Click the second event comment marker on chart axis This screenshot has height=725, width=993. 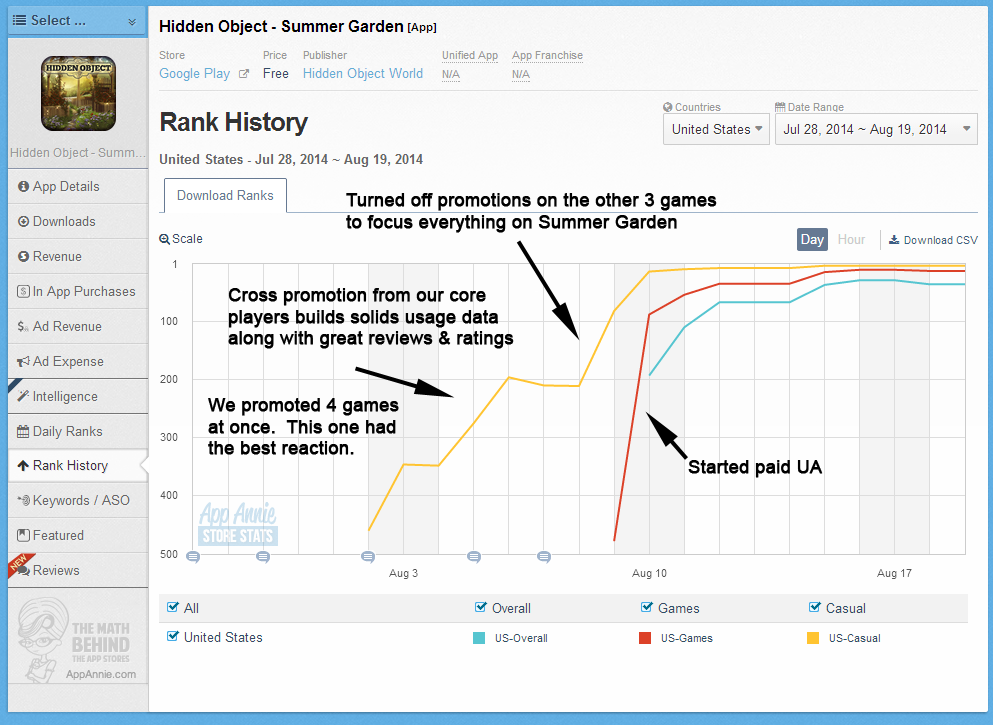[x=263, y=557]
